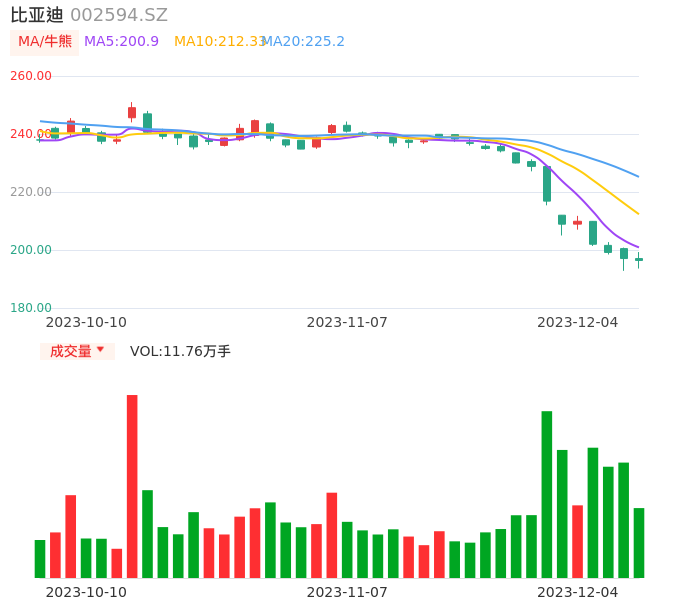Click the MA20:225.2 legend label
Screen dimensions: 686x606
click(x=304, y=42)
